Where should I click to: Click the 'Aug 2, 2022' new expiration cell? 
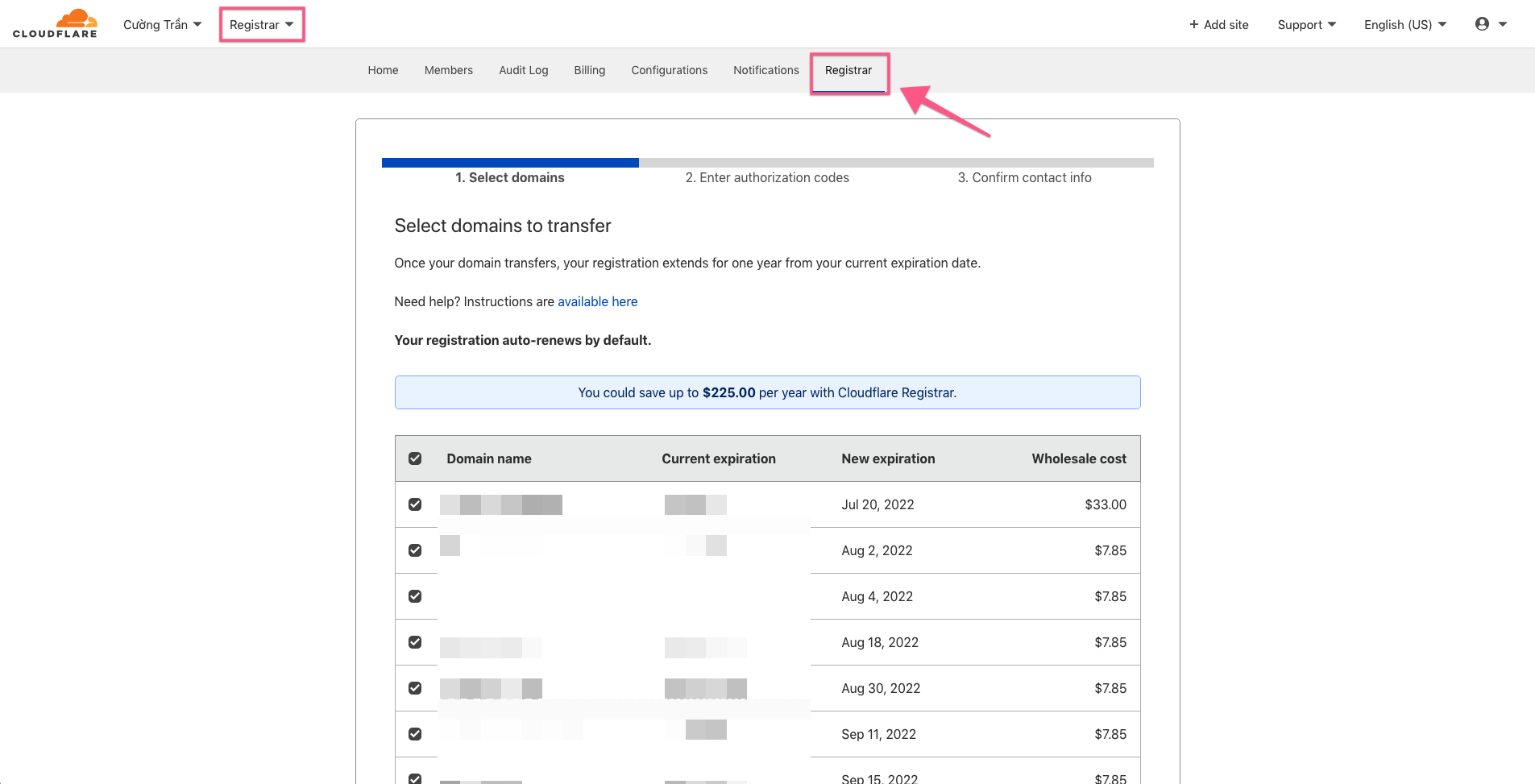[x=877, y=550]
